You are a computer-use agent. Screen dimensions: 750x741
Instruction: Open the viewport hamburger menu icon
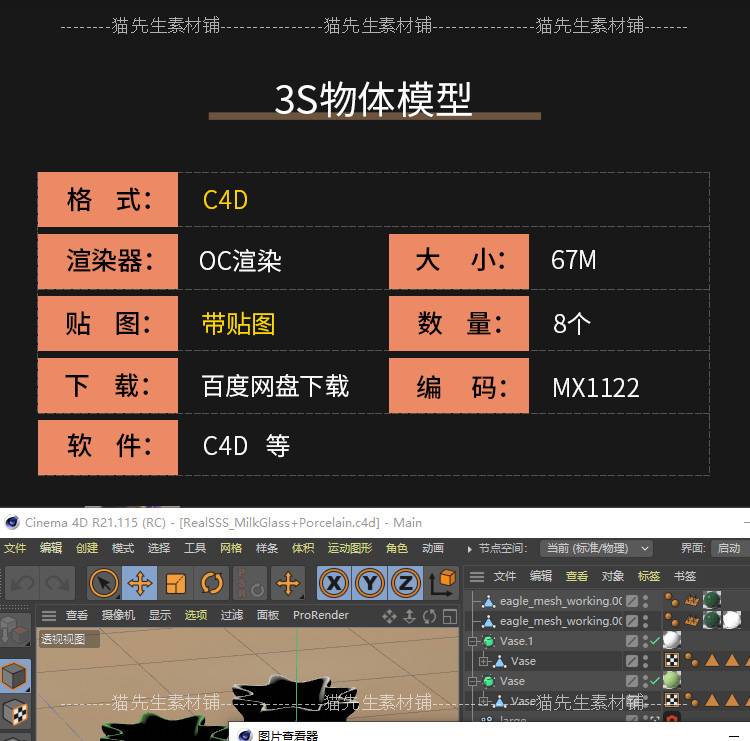(x=49, y=616)
